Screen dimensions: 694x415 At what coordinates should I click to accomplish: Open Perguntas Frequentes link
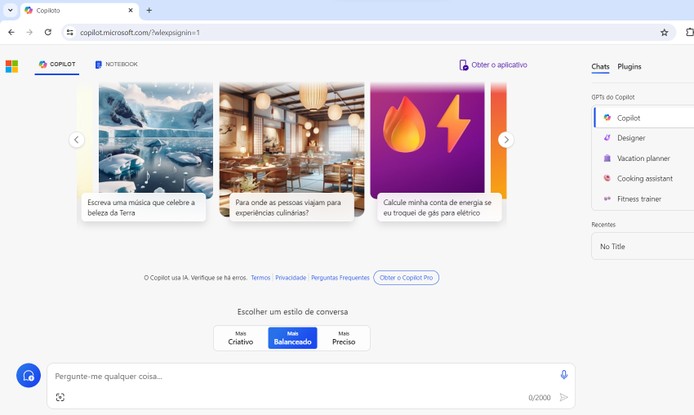[340, 278]
